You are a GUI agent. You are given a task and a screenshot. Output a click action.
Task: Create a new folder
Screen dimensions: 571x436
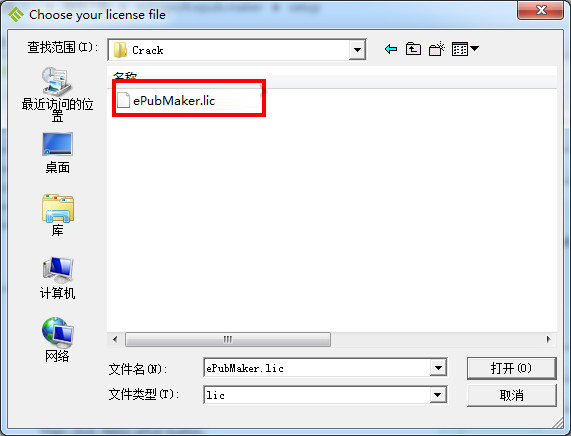tap(437, 49)
